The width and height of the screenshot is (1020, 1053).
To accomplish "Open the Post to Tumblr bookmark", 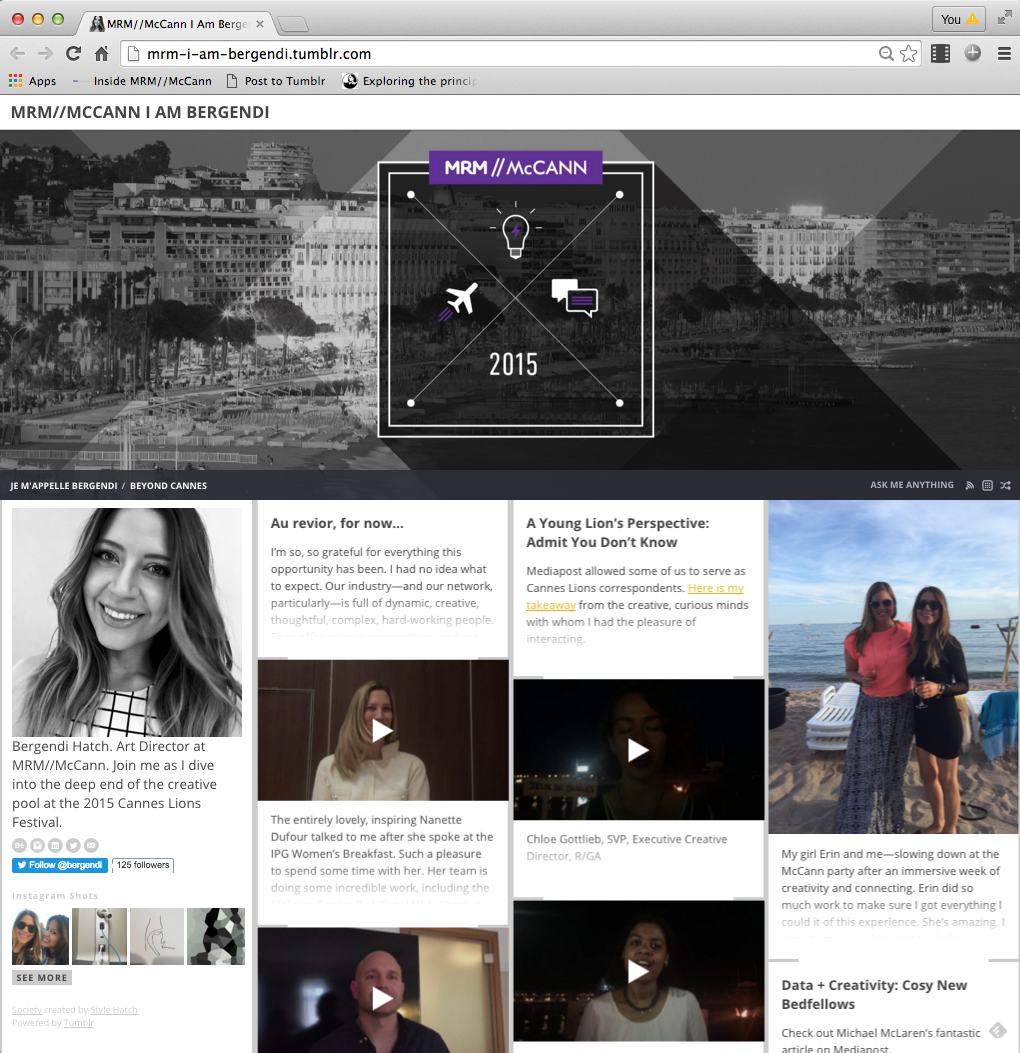I will pyautogui.click(x=277, y=81).
